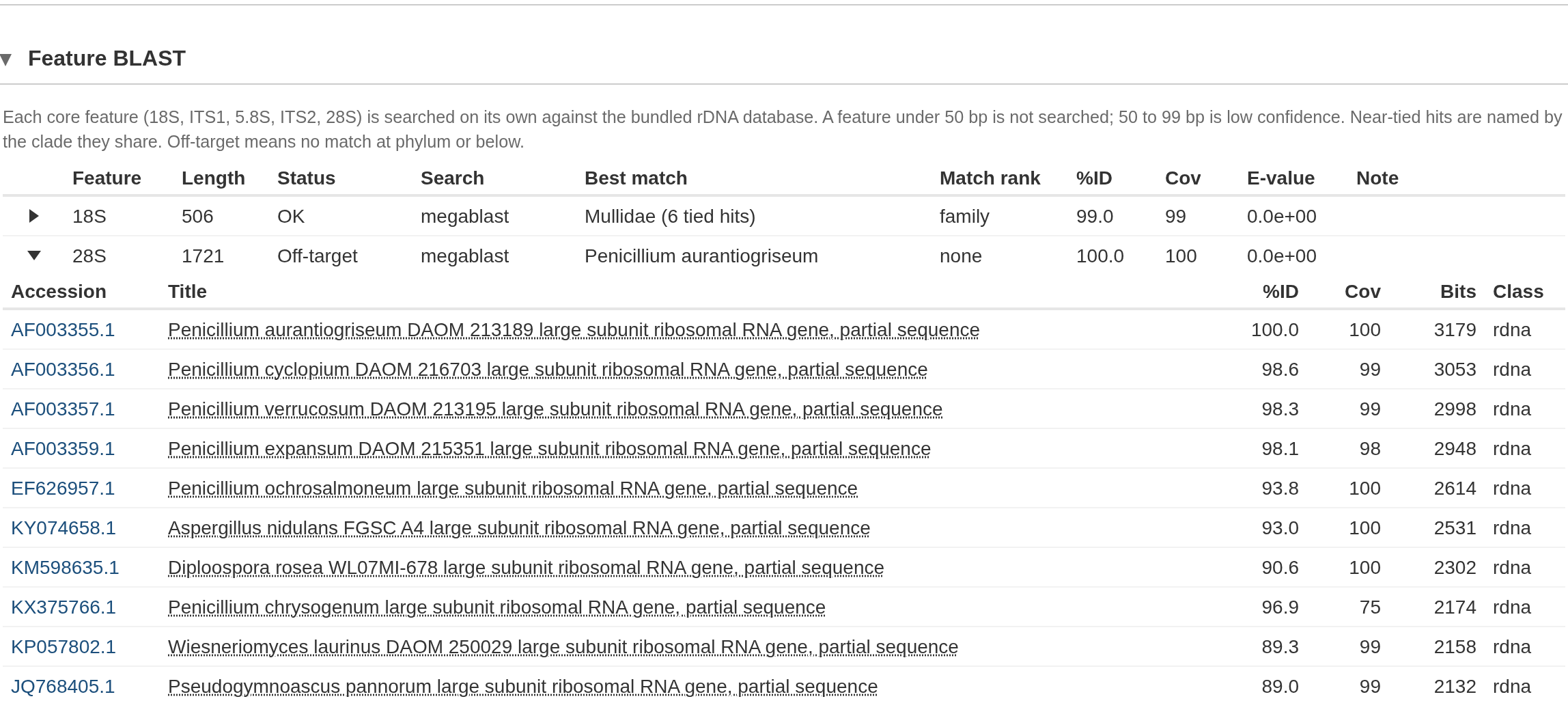1568x727 pixels.
Task: Click the Feature BLAST heading
Action: (x=107, y=59)
